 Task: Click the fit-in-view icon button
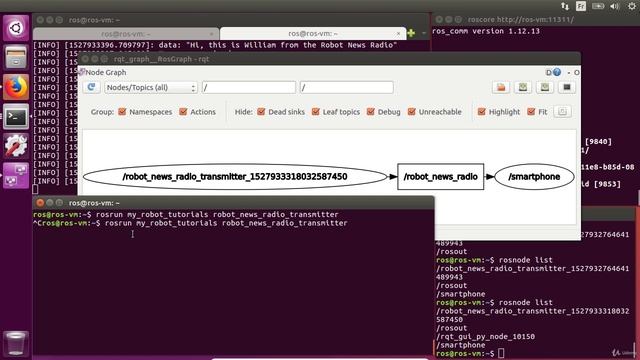[562, 112]
